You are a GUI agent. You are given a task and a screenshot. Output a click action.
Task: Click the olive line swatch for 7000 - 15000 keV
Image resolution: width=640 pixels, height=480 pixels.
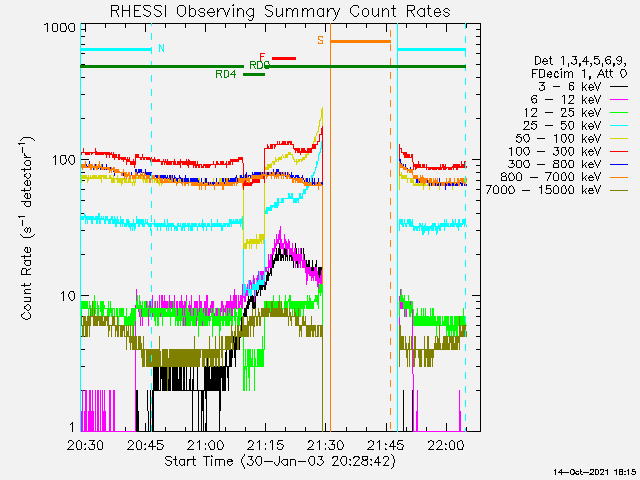[x=619, y=191]
